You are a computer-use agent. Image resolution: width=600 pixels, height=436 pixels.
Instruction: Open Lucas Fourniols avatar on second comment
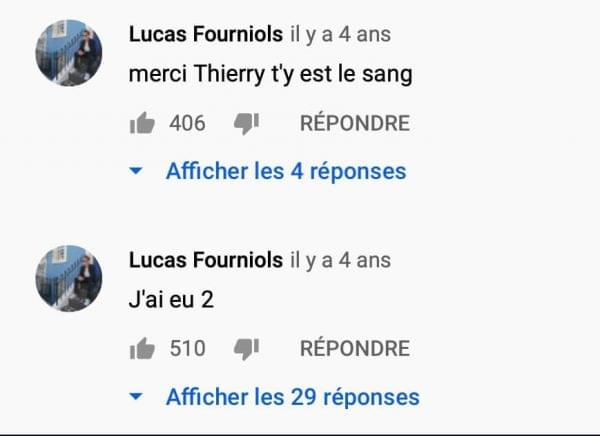69,279
